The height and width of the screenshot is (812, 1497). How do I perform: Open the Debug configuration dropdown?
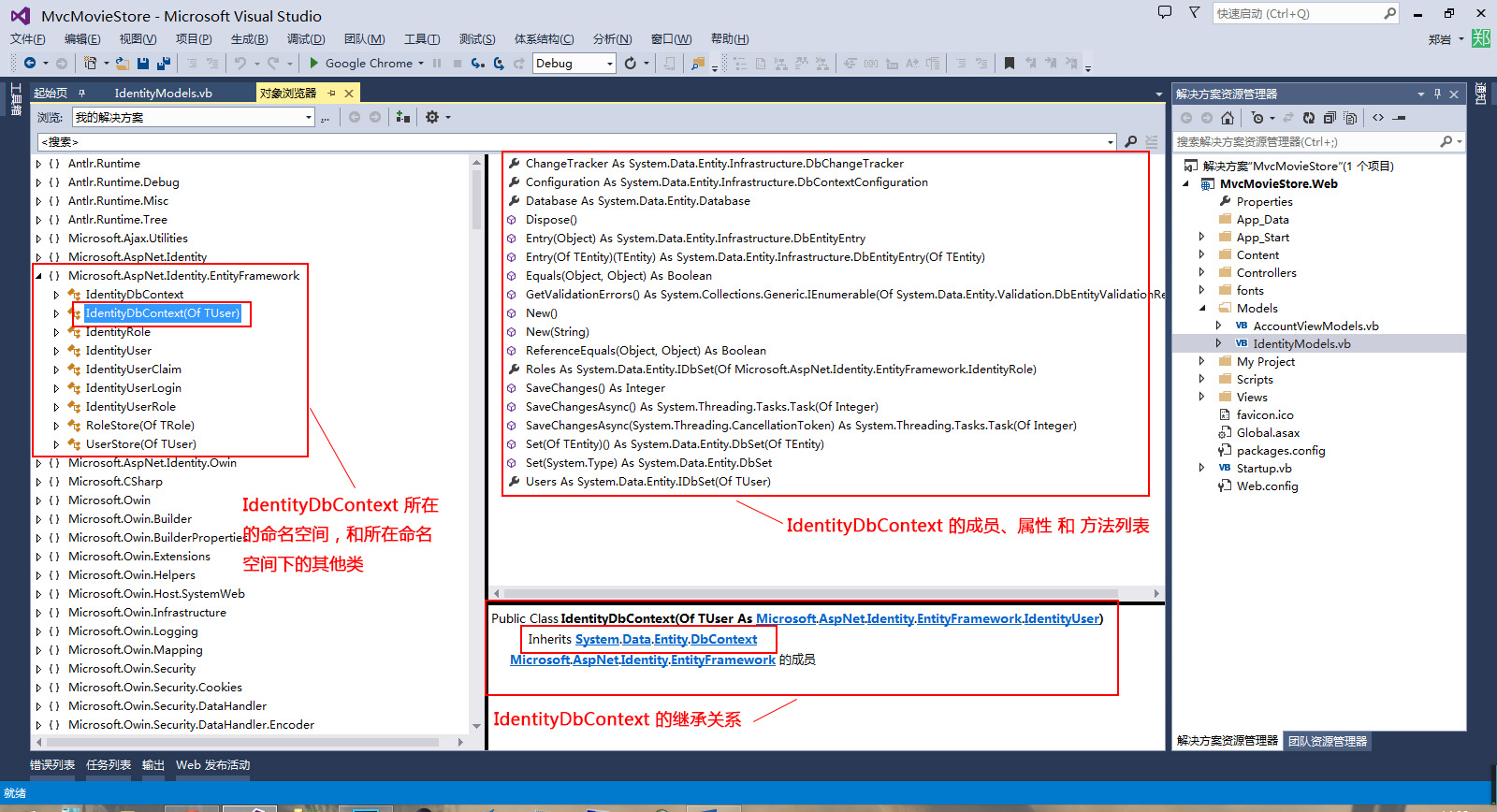tap(610, 64)
